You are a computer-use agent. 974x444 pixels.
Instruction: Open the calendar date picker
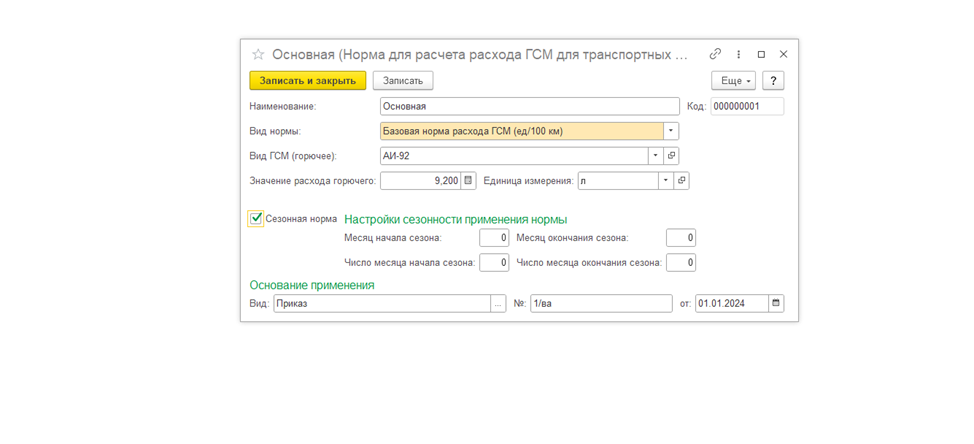click(x=776, y=304)
